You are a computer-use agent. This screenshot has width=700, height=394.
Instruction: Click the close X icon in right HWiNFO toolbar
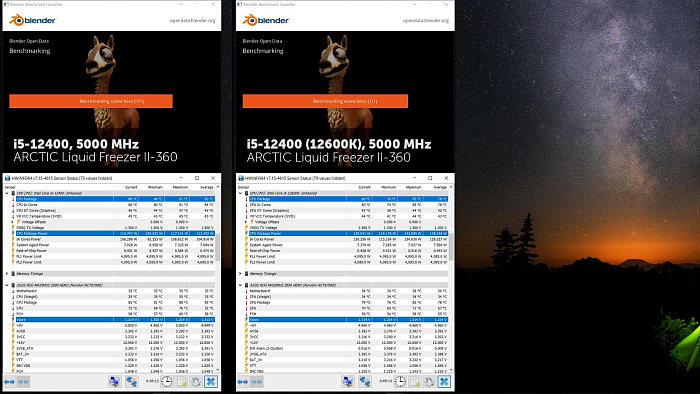(x=444, y=382)
